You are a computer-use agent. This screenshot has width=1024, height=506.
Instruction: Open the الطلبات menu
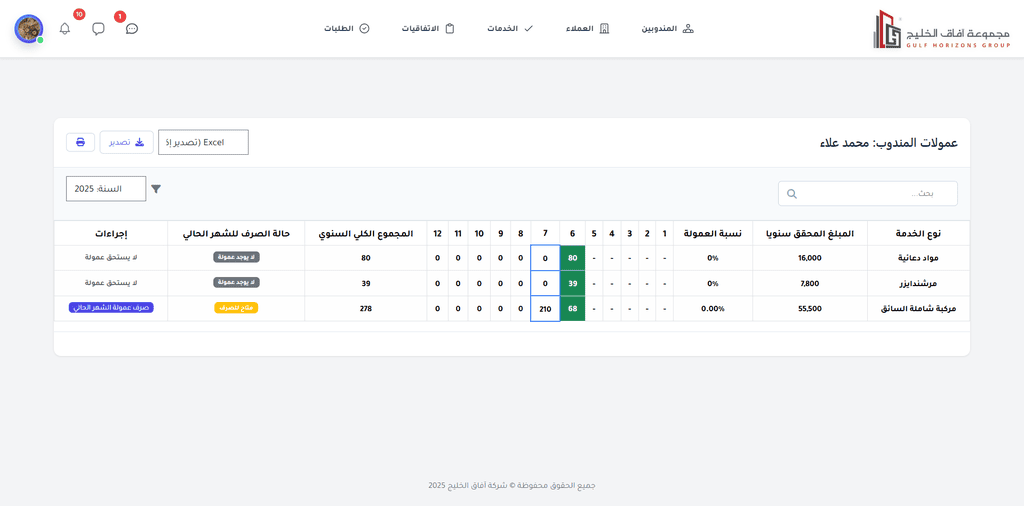[x=347, y=29]
